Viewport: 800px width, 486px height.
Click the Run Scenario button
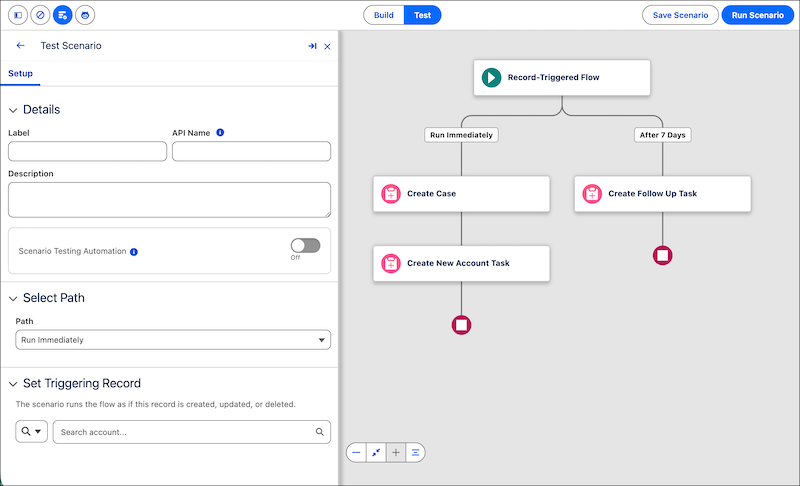pos(758,15)
